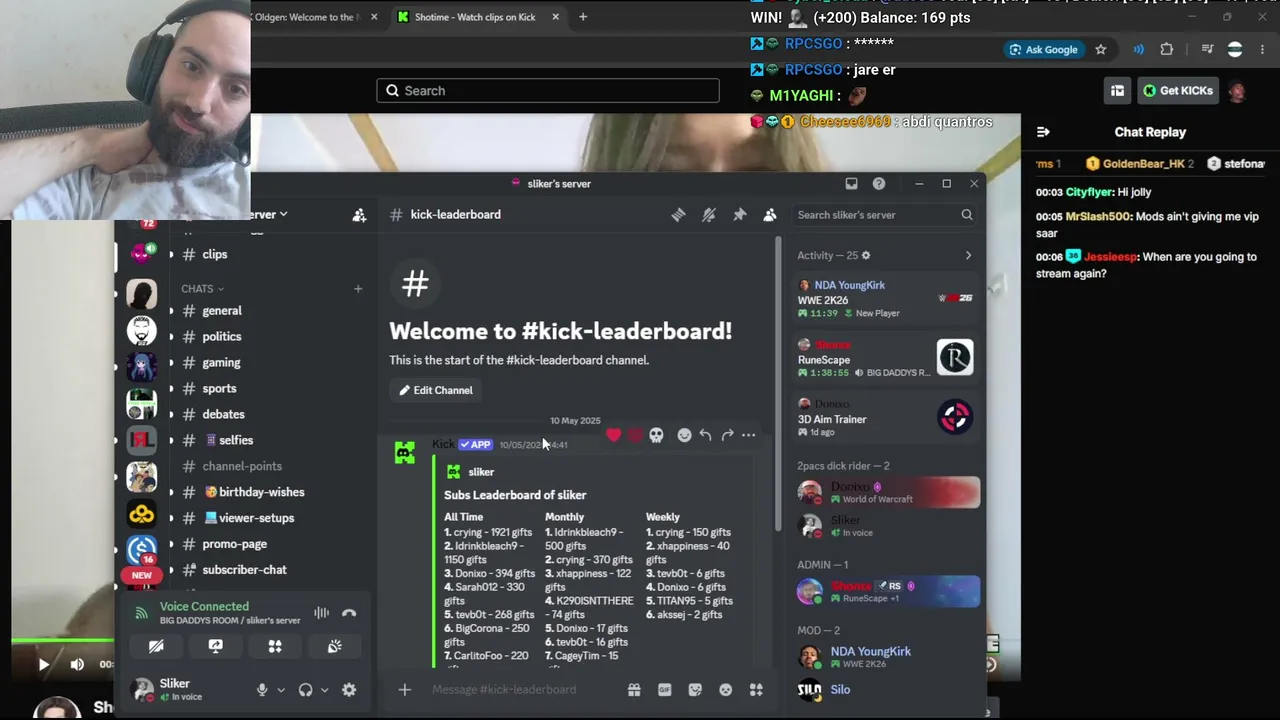
Task: Open NDA YoungKirk WWE 2K26 activity card
Action: (x=885, y=299)
